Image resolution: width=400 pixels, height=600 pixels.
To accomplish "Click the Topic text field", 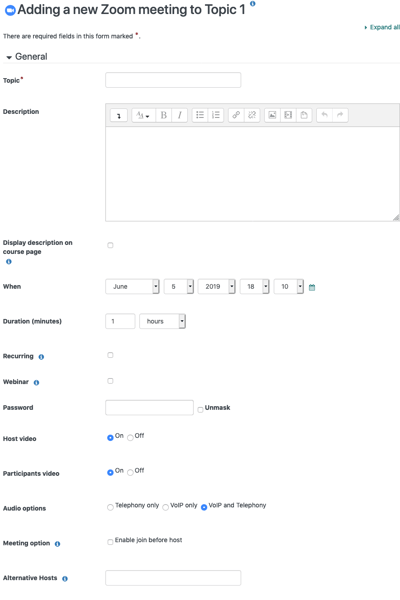I will tap(173, 80).
